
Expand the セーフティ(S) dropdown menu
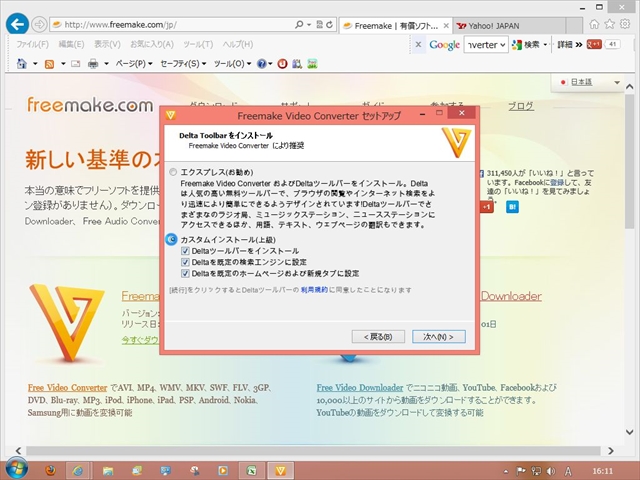(182, 63)
